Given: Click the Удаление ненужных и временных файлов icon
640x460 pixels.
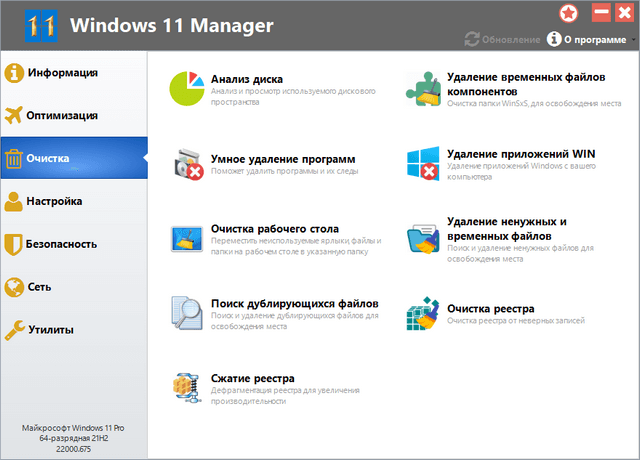Looking at the screenshot, I should 423,238.
